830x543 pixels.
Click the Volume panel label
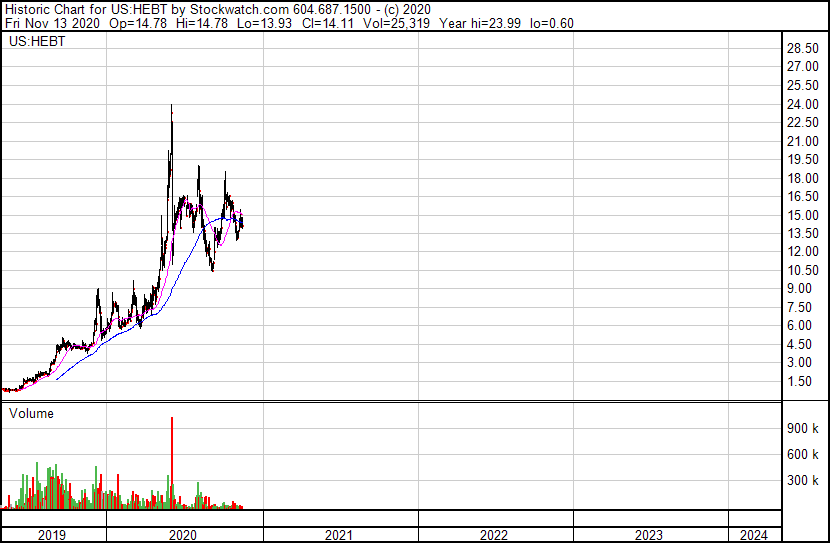pos(31,413)
